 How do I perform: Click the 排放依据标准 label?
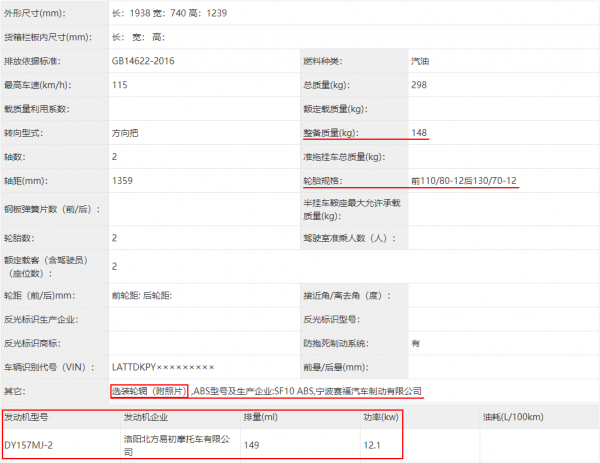32,61
